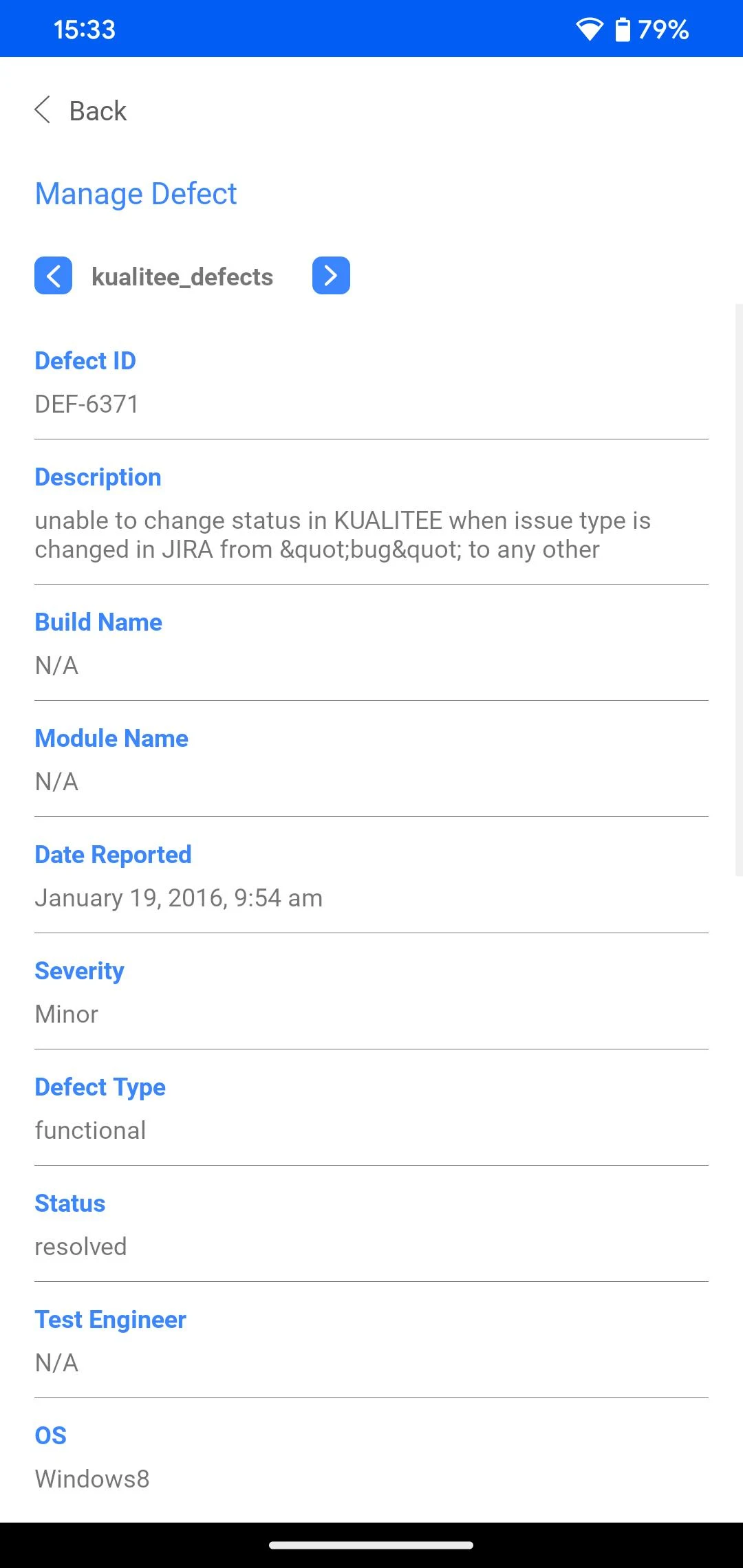Tap the battery status icon
Screen dimensions: 743x1568
pos(623,30)
